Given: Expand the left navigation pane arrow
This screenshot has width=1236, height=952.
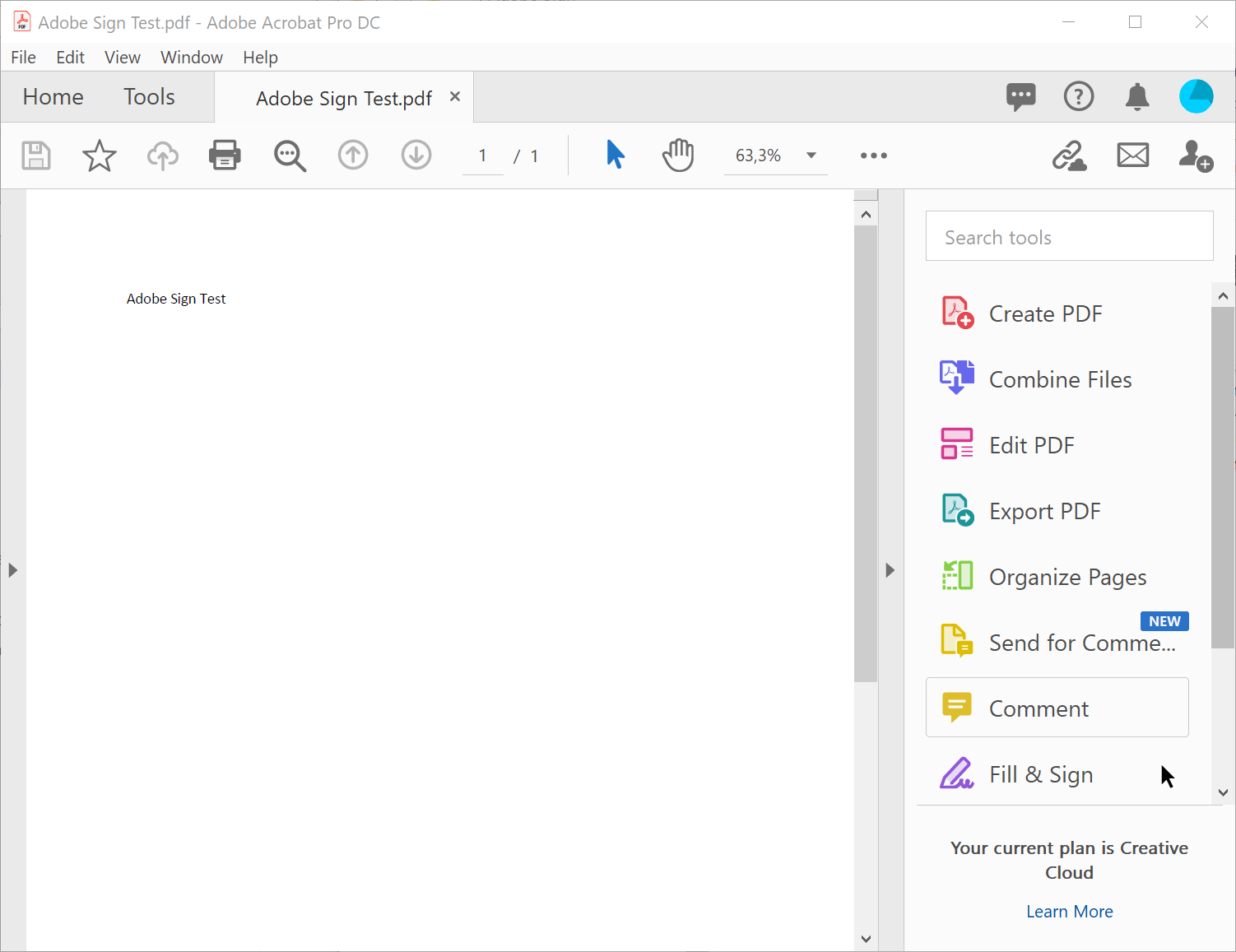Looking at the screenshot, I should (x=12, y=570).
